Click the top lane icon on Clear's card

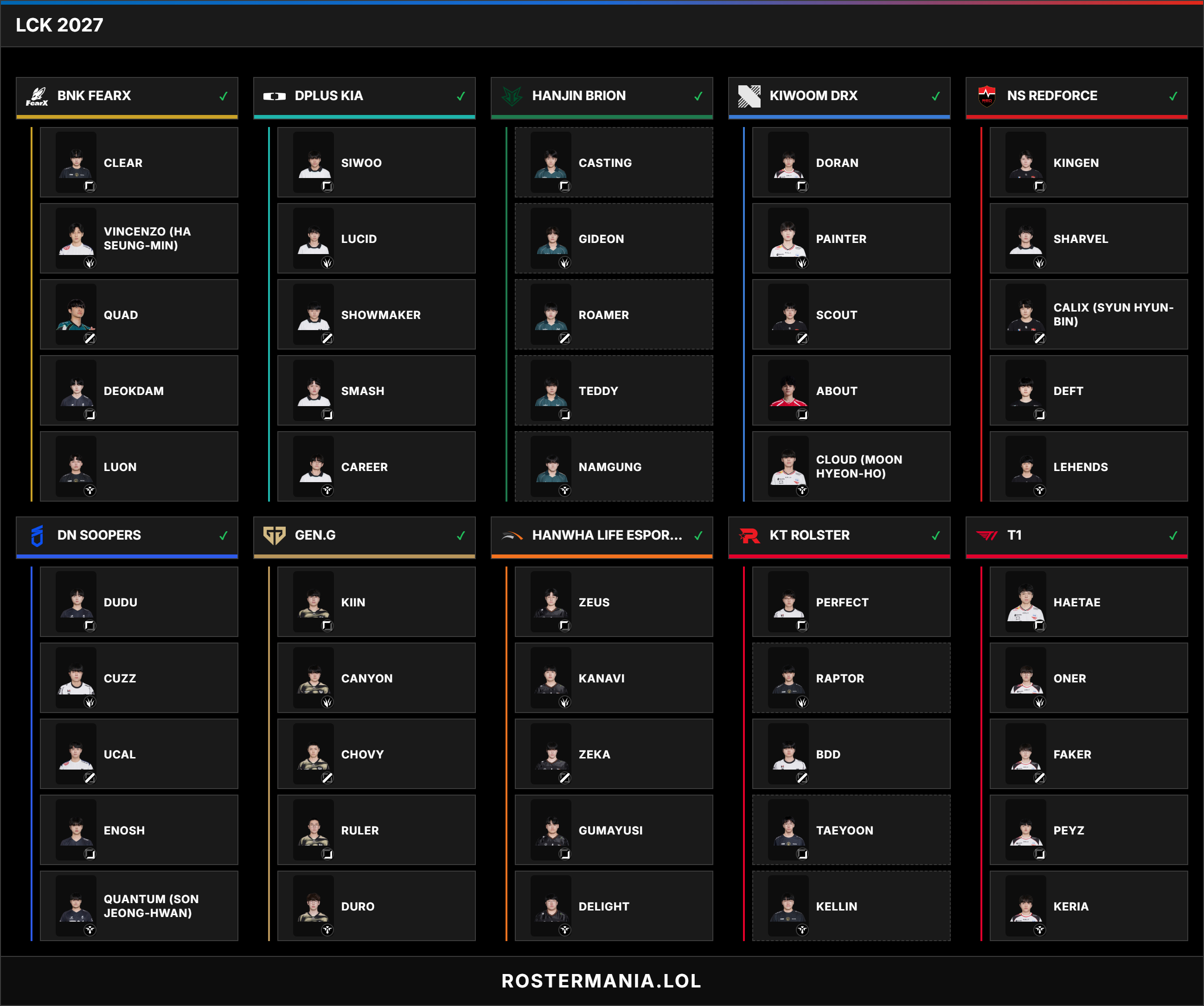point(90,186)
